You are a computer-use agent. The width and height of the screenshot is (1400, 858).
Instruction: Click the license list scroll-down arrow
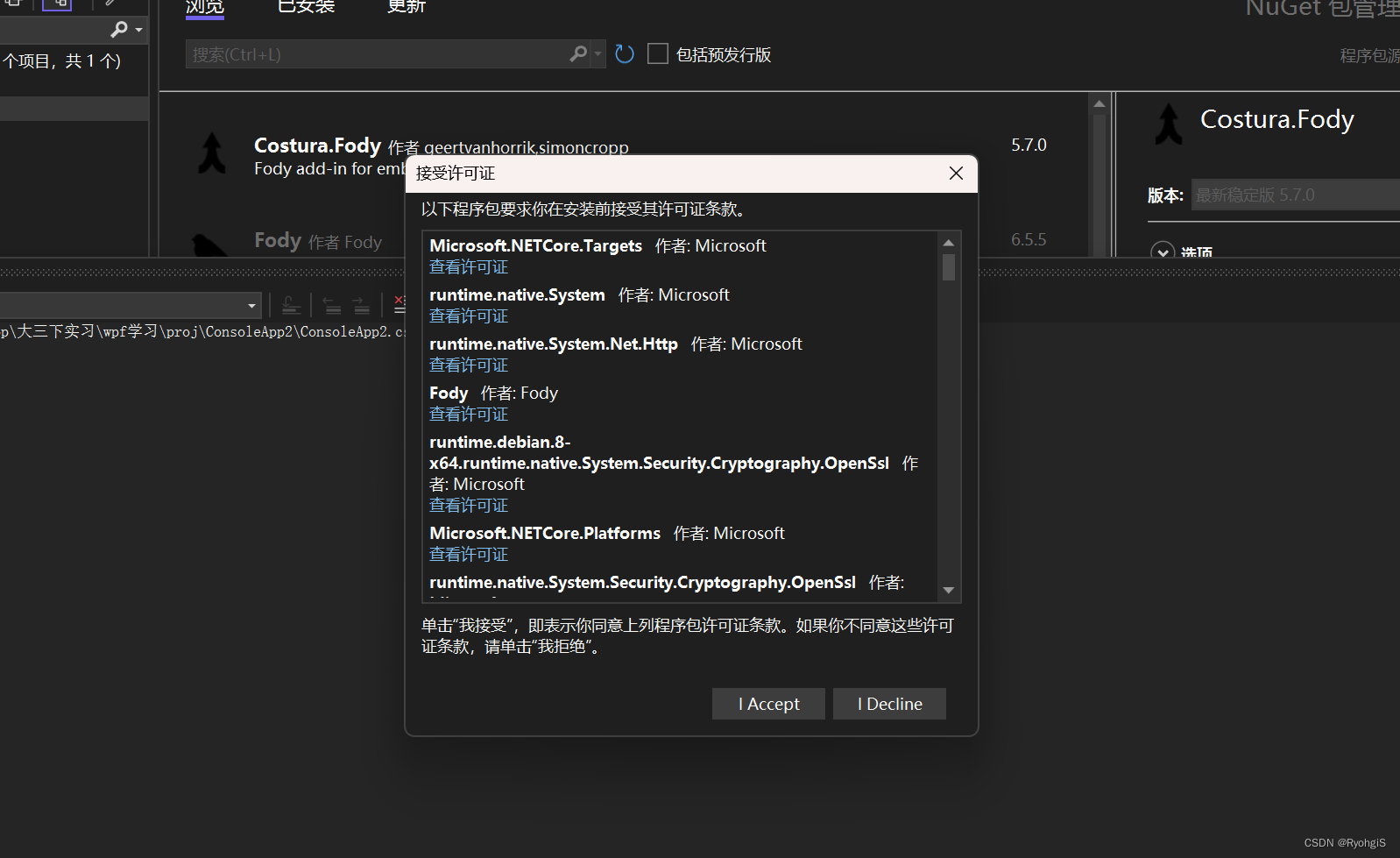click(x=948, y=591)
